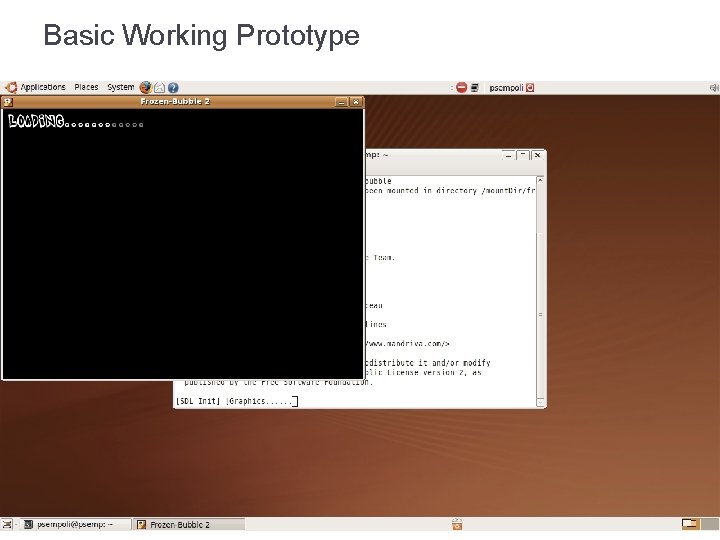Minimize the Frozen-Bubble 2 window
720x540 pixels.
pyautogui.click(x=341, y=102)
